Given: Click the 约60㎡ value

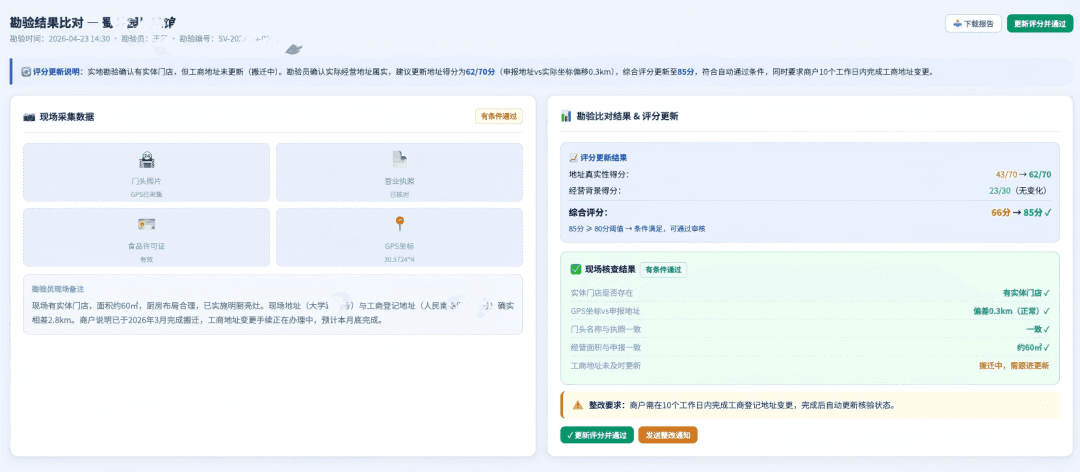Looking at the screenshot, I should pos(1033,347).
